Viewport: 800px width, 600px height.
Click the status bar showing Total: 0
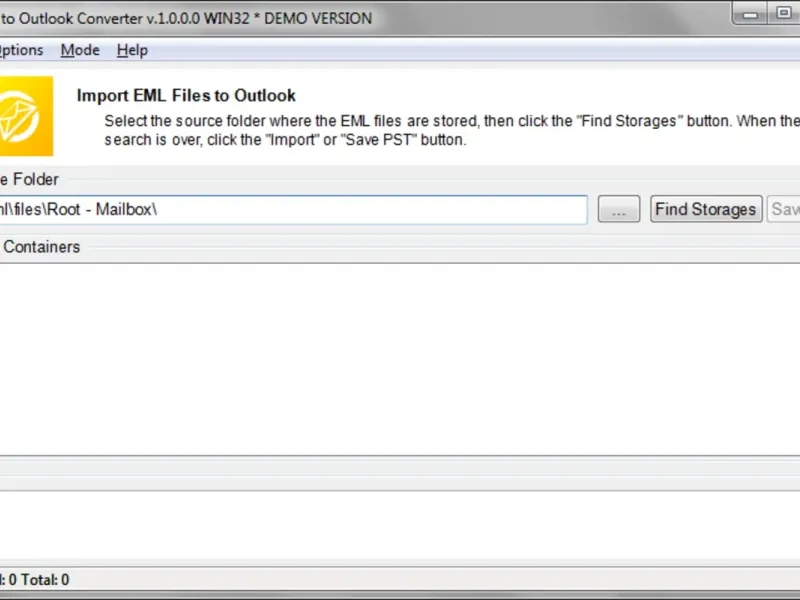[35, 580]
